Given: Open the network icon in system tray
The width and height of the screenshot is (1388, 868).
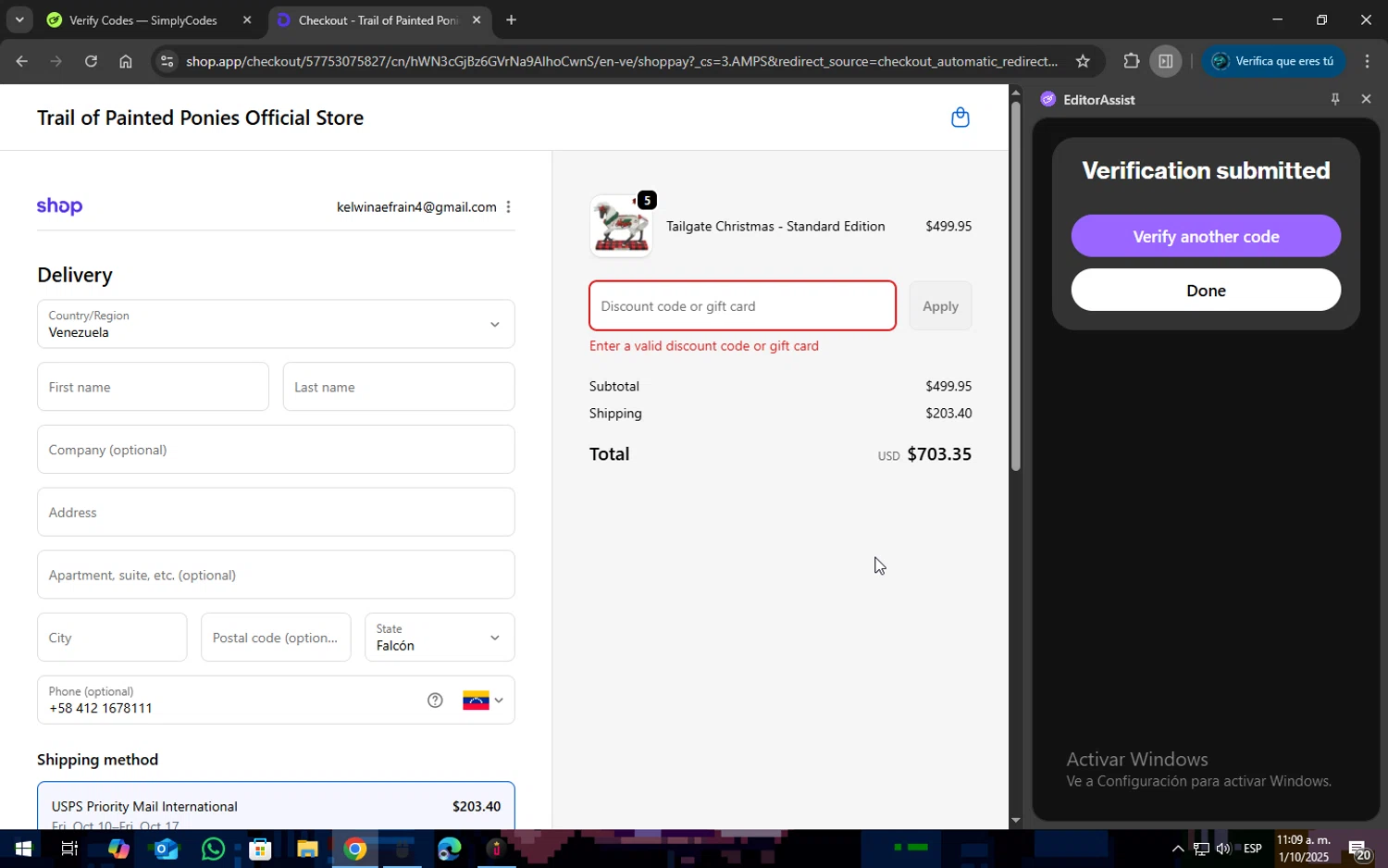Looking at the screenshot, I should tap(1200, 849).
